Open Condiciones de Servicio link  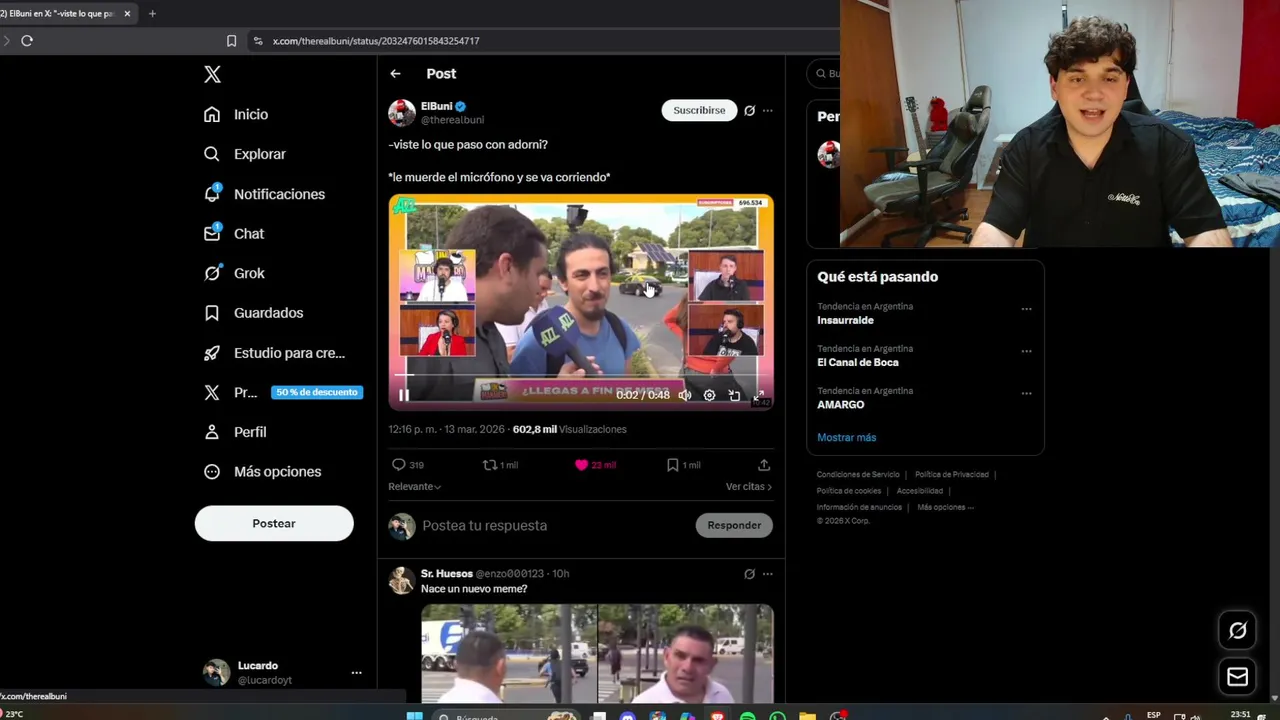(858, 475)
